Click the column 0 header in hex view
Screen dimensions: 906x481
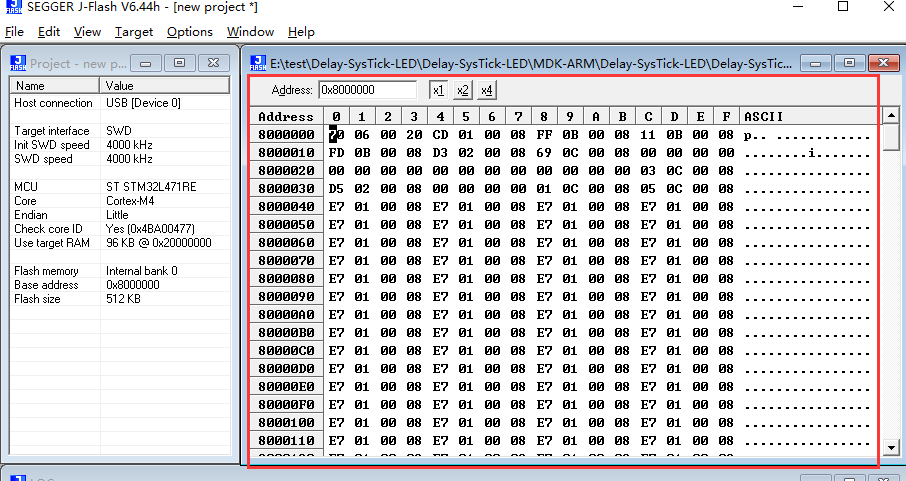coord(336,116)
